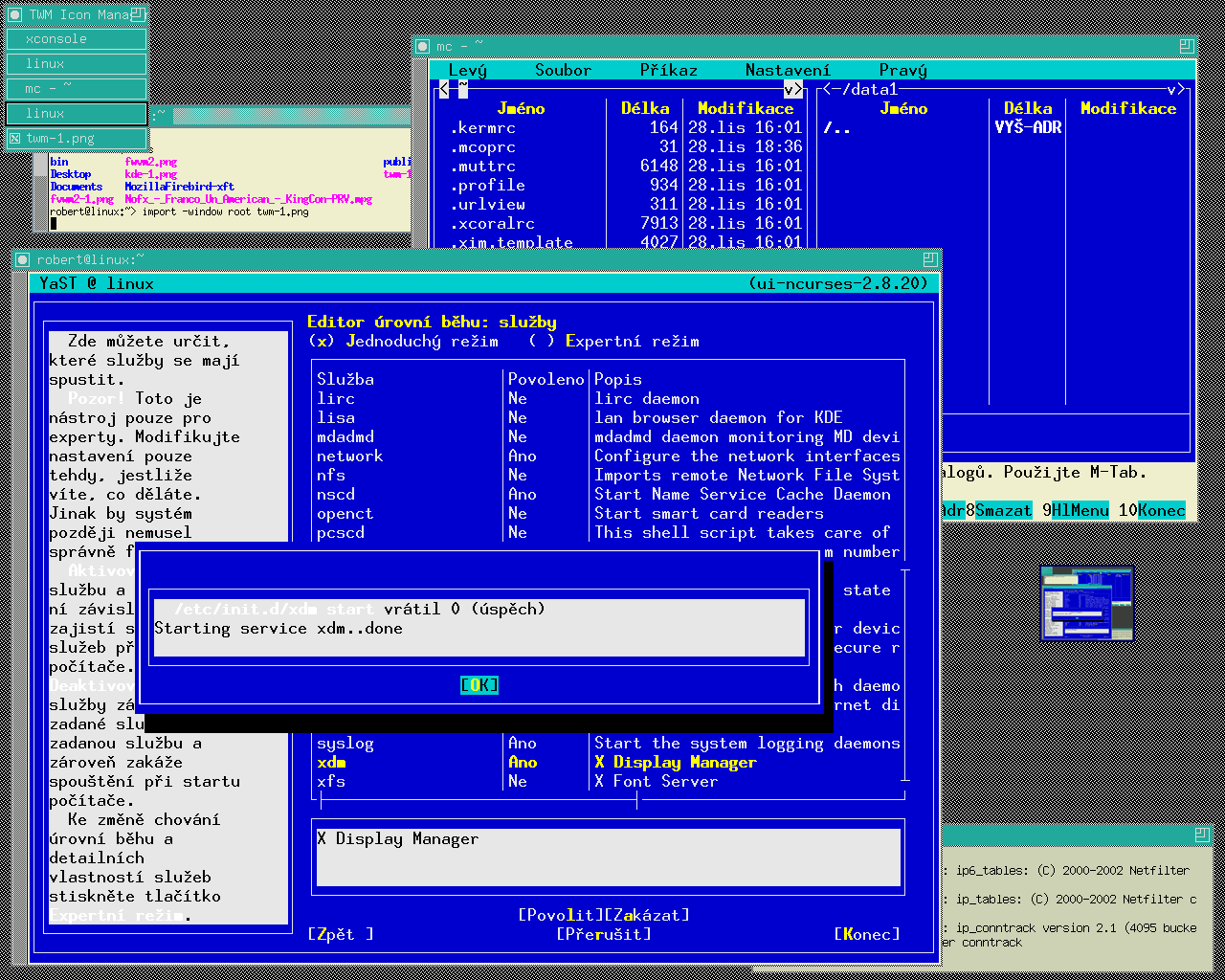The width and height of the screenshot is (1225, 980).
Task: Select the nscd service row
Action: (609, 494)
